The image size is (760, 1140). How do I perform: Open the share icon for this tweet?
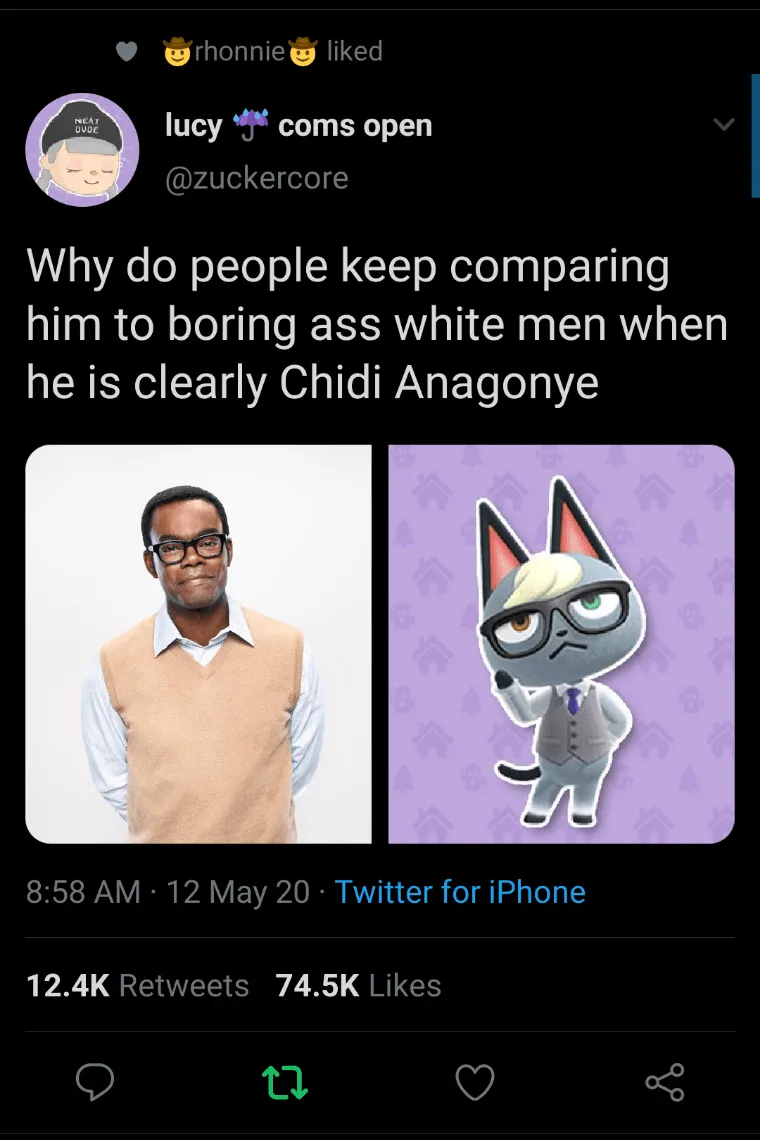(665, 1082)
